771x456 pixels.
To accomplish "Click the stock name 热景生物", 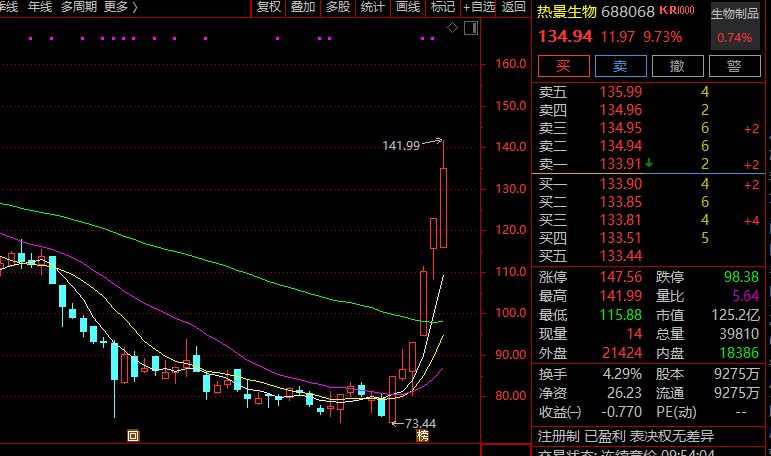I will 566,11.
